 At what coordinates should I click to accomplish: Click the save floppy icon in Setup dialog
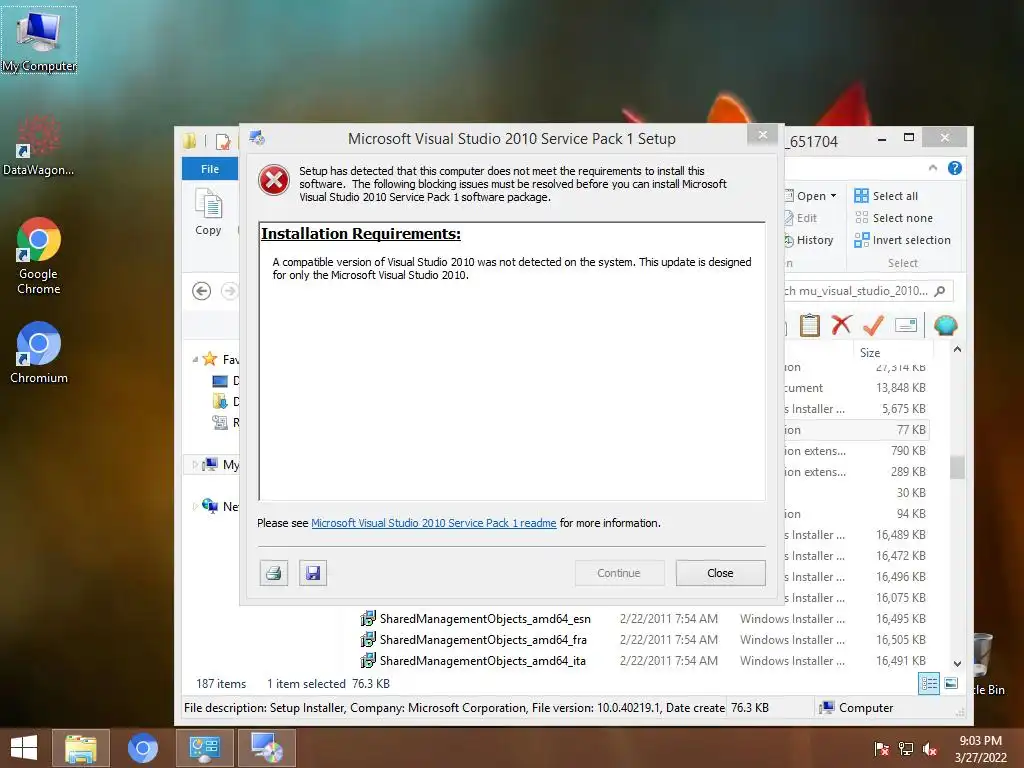(313, 573)
